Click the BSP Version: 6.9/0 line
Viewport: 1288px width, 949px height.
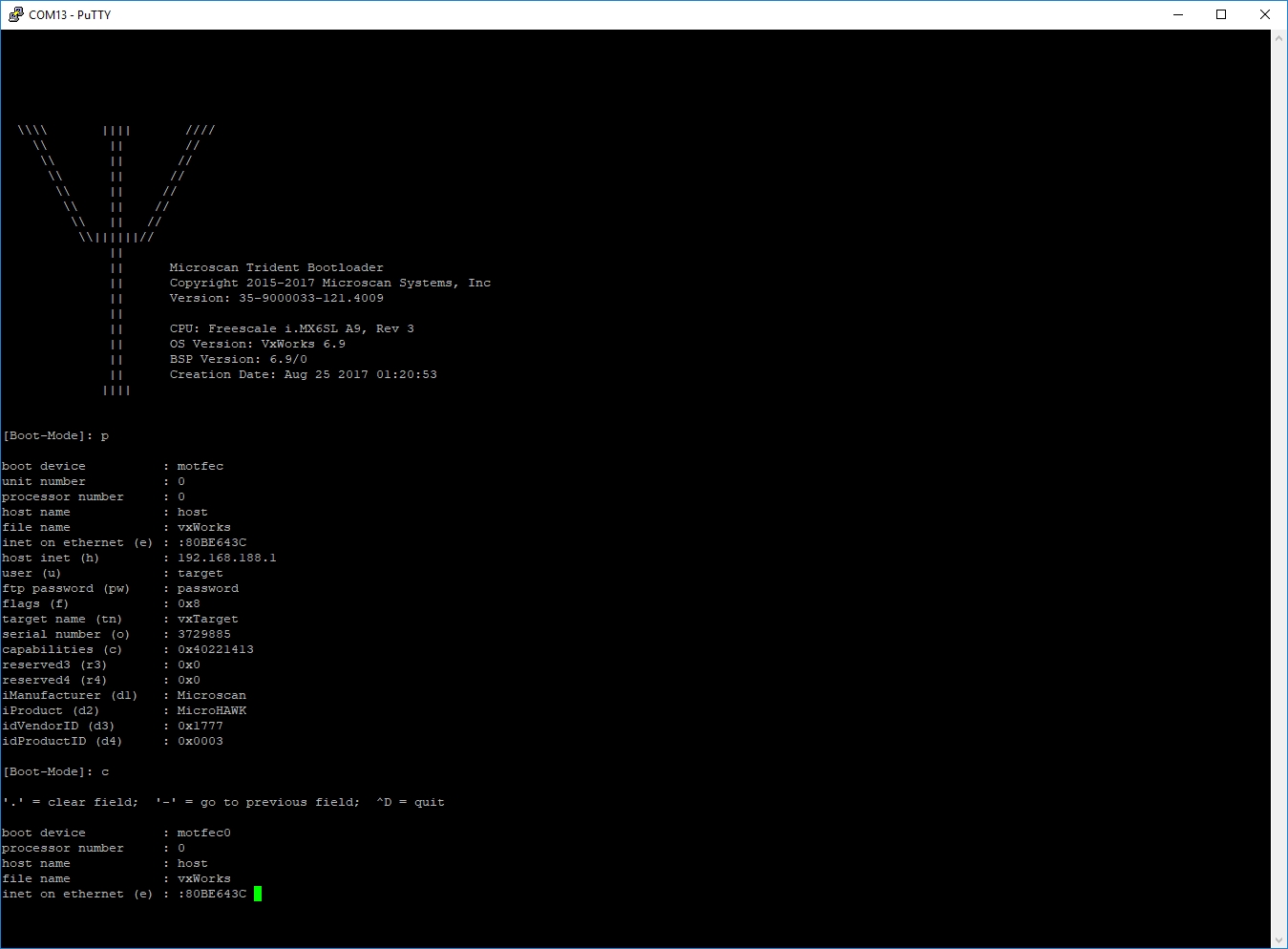coord(239,359)
